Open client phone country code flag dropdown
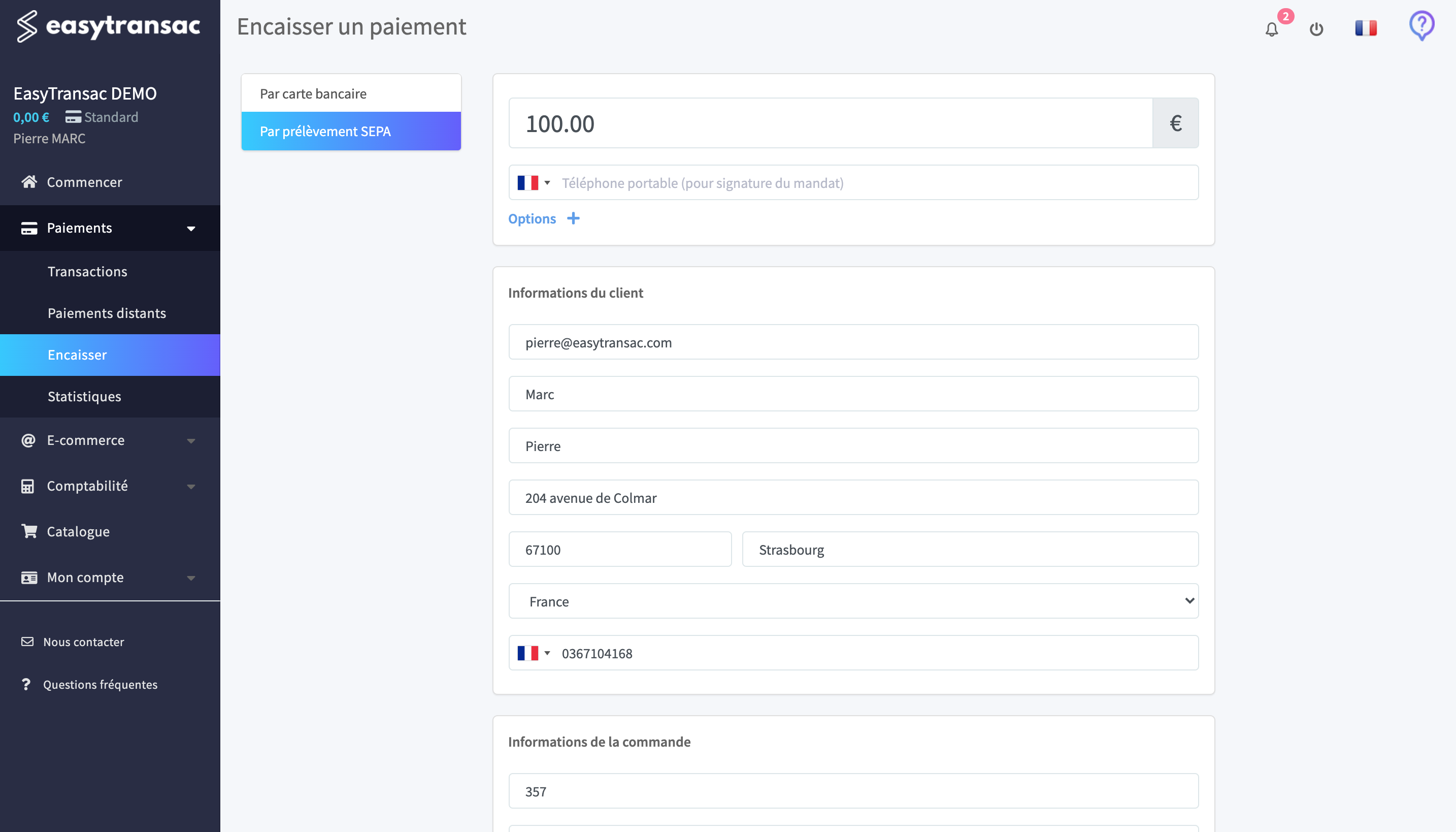 (534, 653)
